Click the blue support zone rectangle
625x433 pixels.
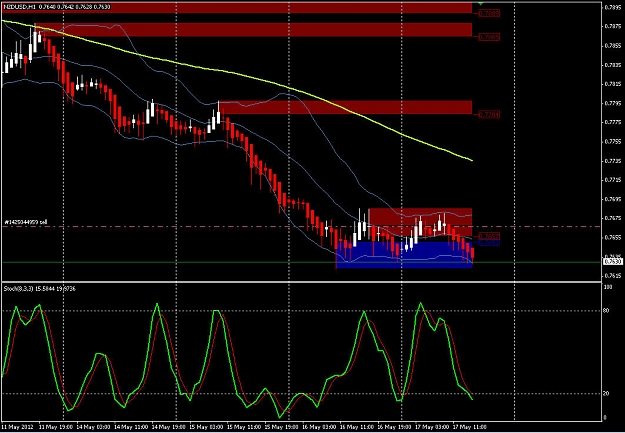[x=404, y=254]
